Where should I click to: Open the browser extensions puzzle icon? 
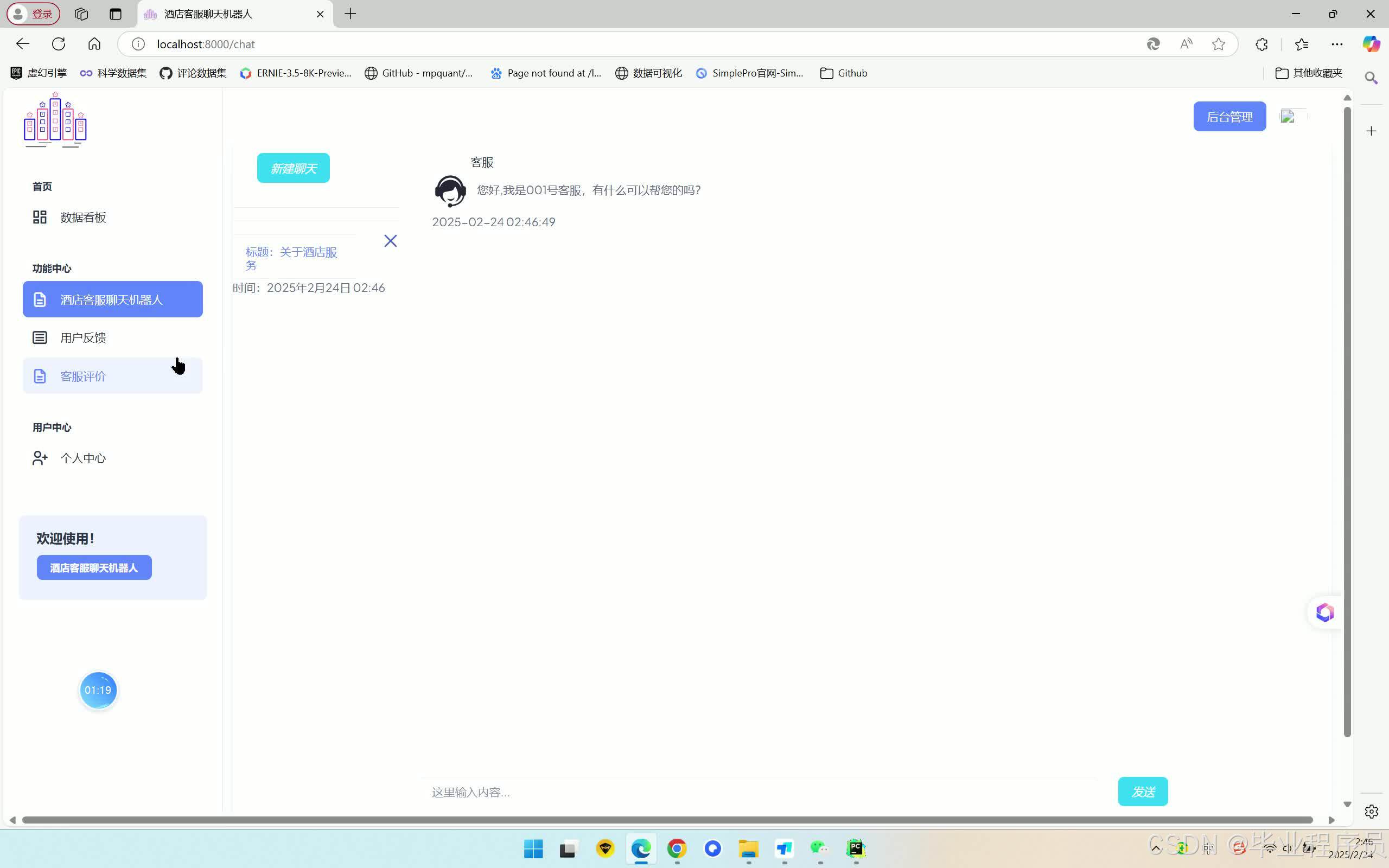(x=1261, y=44)
